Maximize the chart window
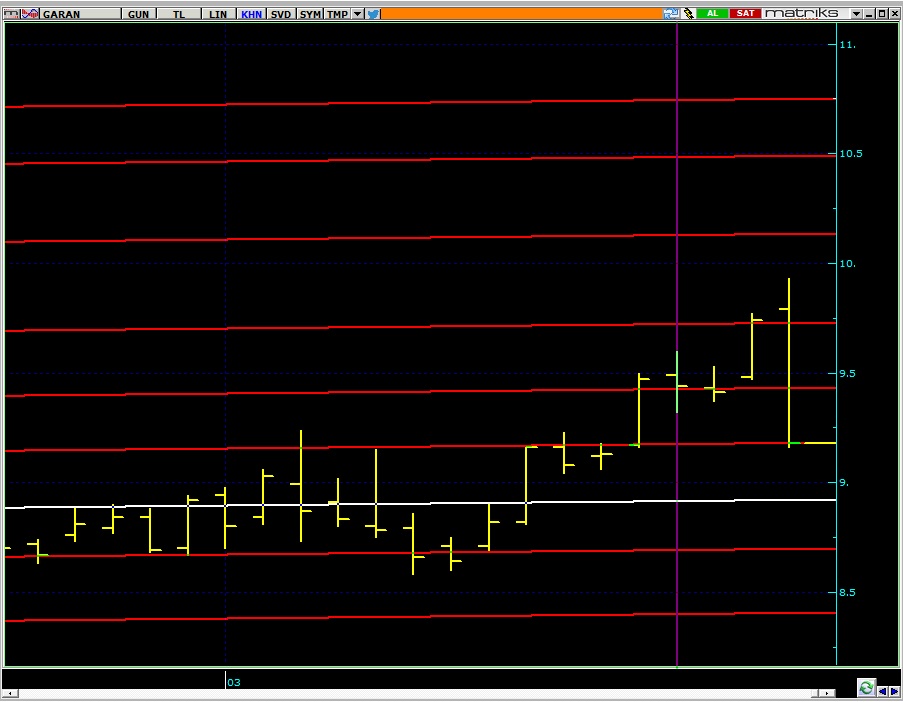The image size is (903, 702). (882, 14)
